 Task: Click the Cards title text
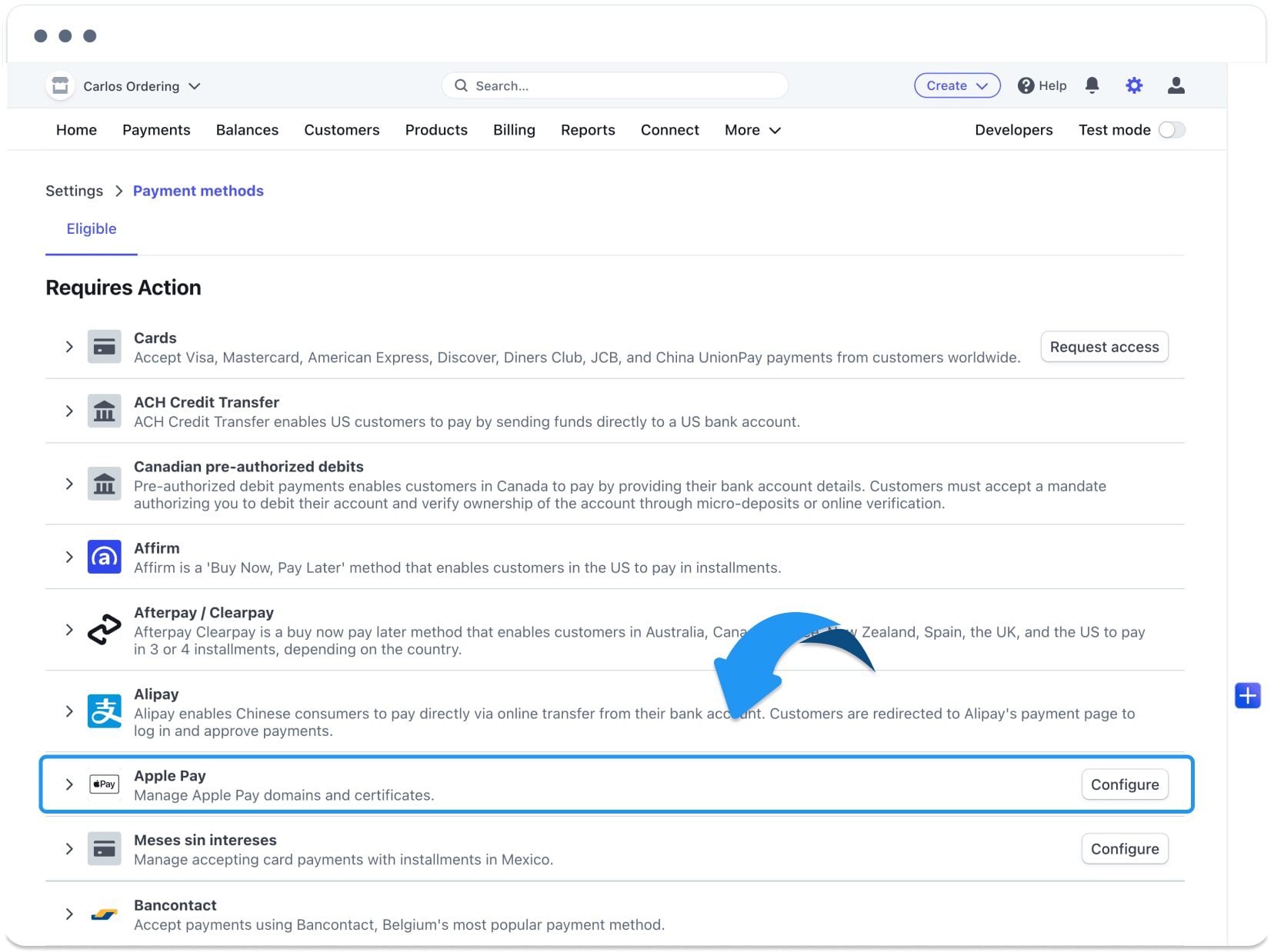tap(155, 338)
